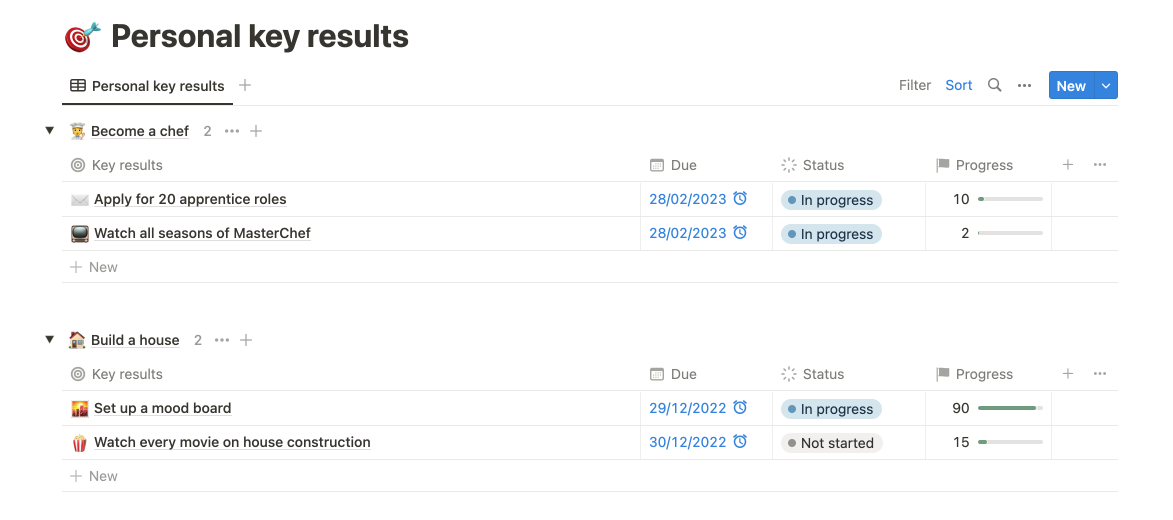Screen dimensions: 1173x520
Task: Change status of Watch every movie row
Action: pyautogui.click(x=831, y=443)
